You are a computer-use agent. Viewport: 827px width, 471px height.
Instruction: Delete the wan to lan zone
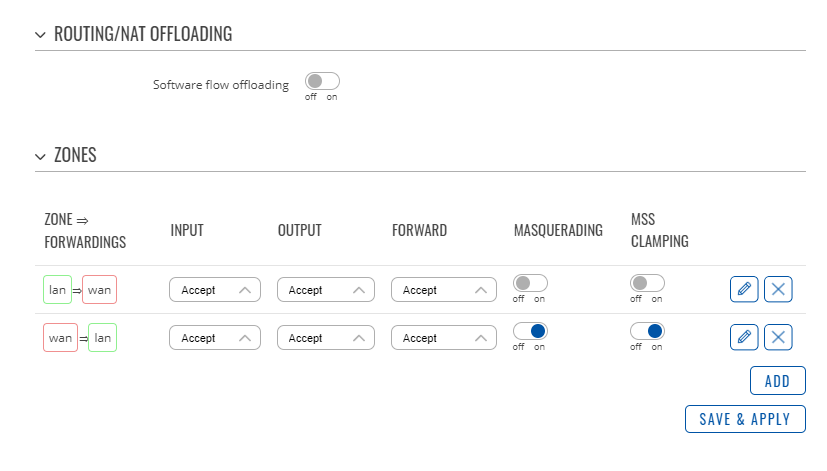pyautogui.click(x=778, y=337)
